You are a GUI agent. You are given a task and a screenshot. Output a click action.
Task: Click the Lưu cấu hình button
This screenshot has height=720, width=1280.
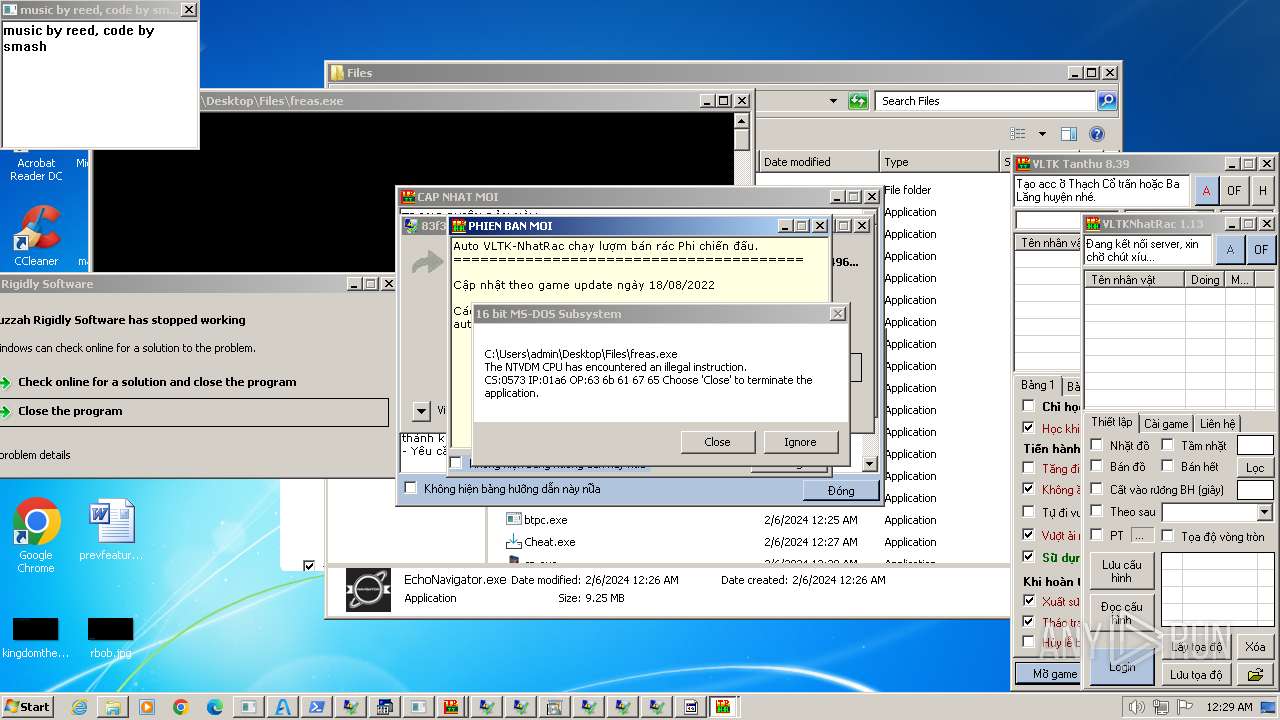pyautogui.click(x=1122, y=571)
